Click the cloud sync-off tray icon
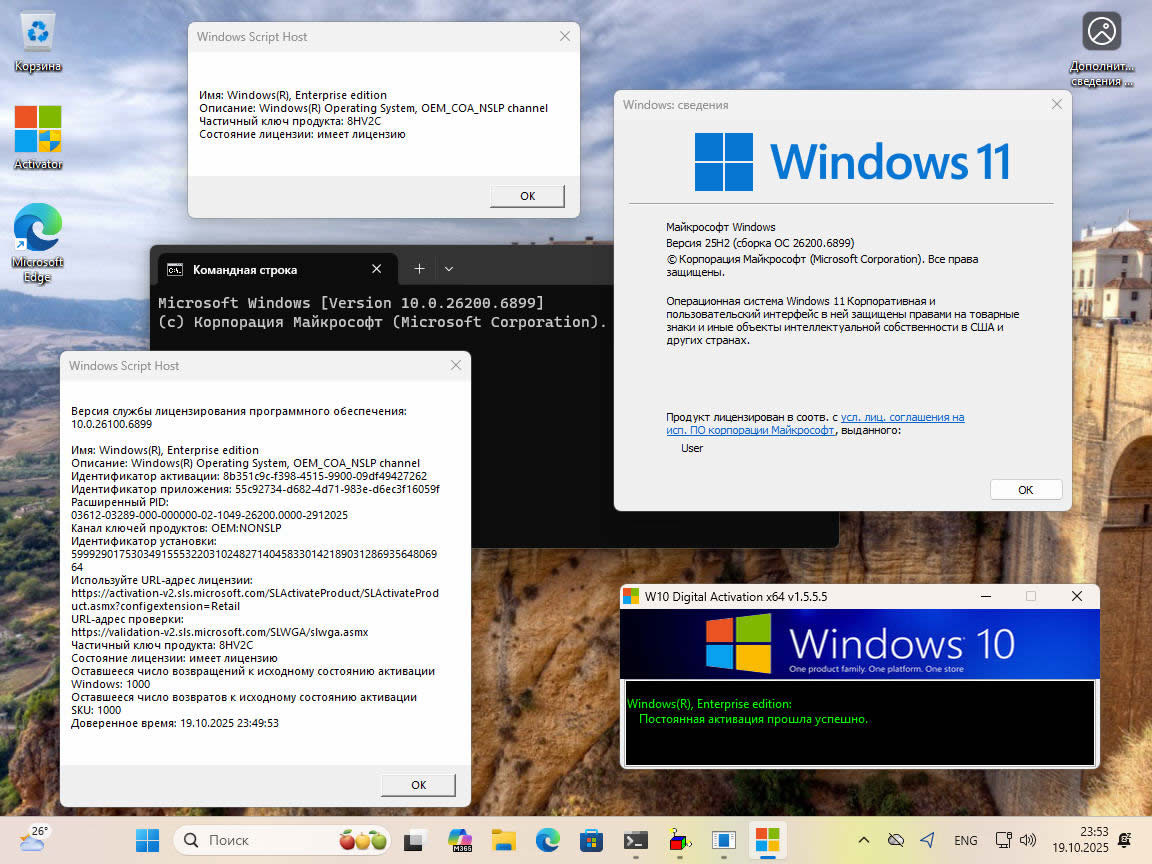This screenshot has height=864, width=1152. click(895, 840)
